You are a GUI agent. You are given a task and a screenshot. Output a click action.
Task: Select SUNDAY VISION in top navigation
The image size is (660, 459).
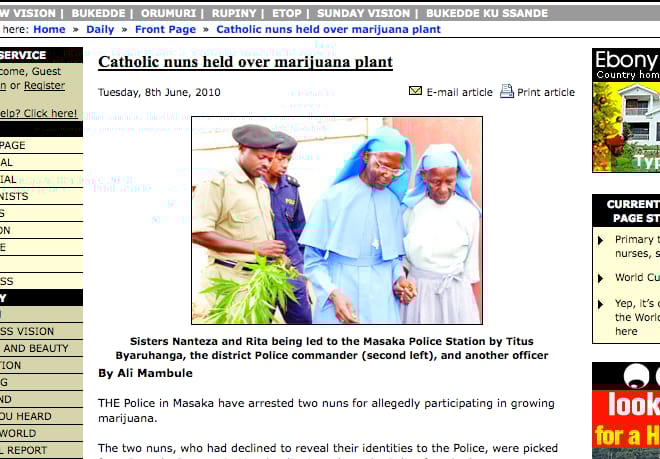(x=364, y=13)
